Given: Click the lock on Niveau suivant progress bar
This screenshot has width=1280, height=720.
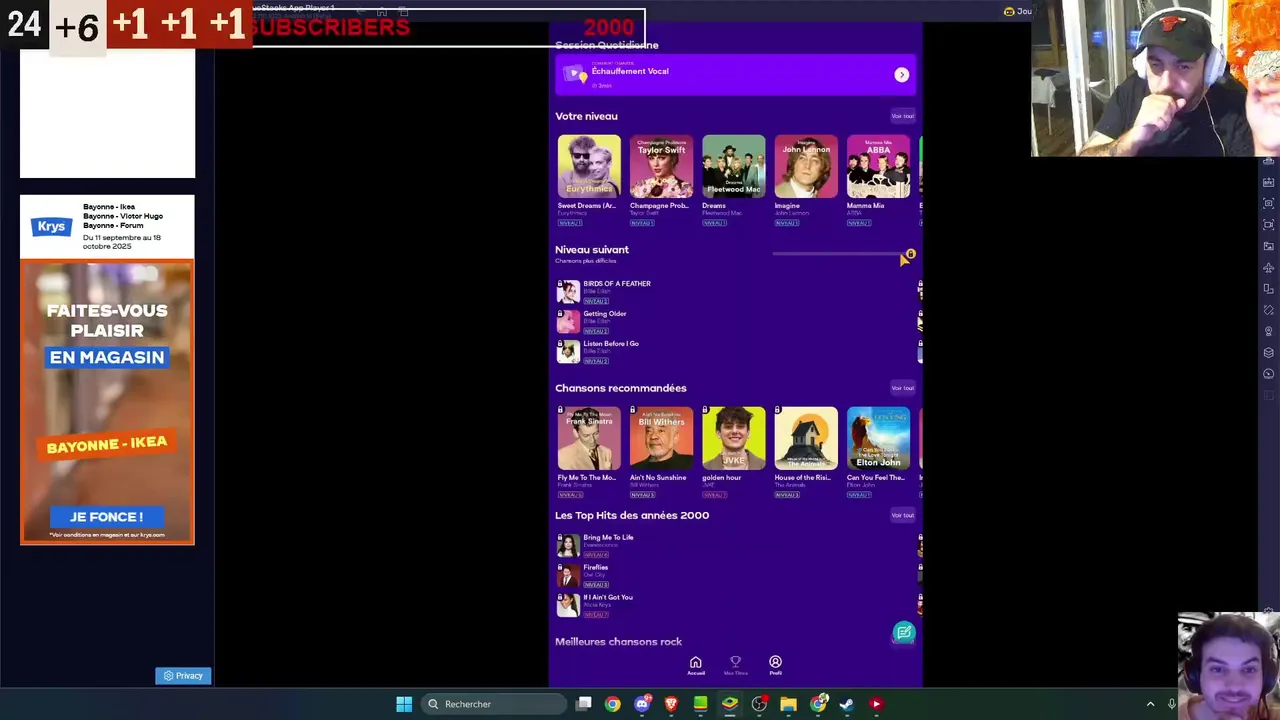Looking at the screenshot, I should 910,254.
